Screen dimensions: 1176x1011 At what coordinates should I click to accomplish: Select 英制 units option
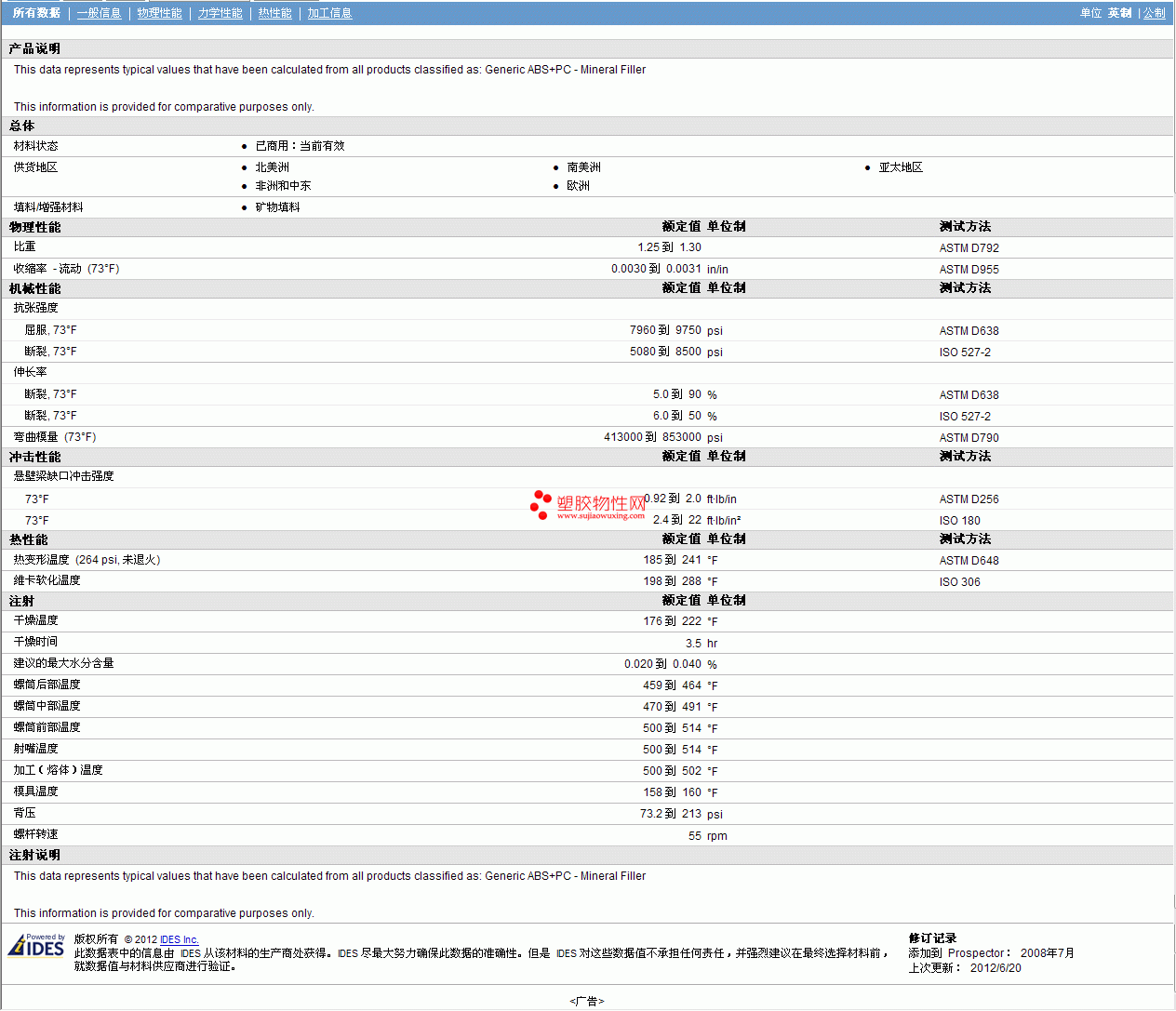coord(1119,13)
